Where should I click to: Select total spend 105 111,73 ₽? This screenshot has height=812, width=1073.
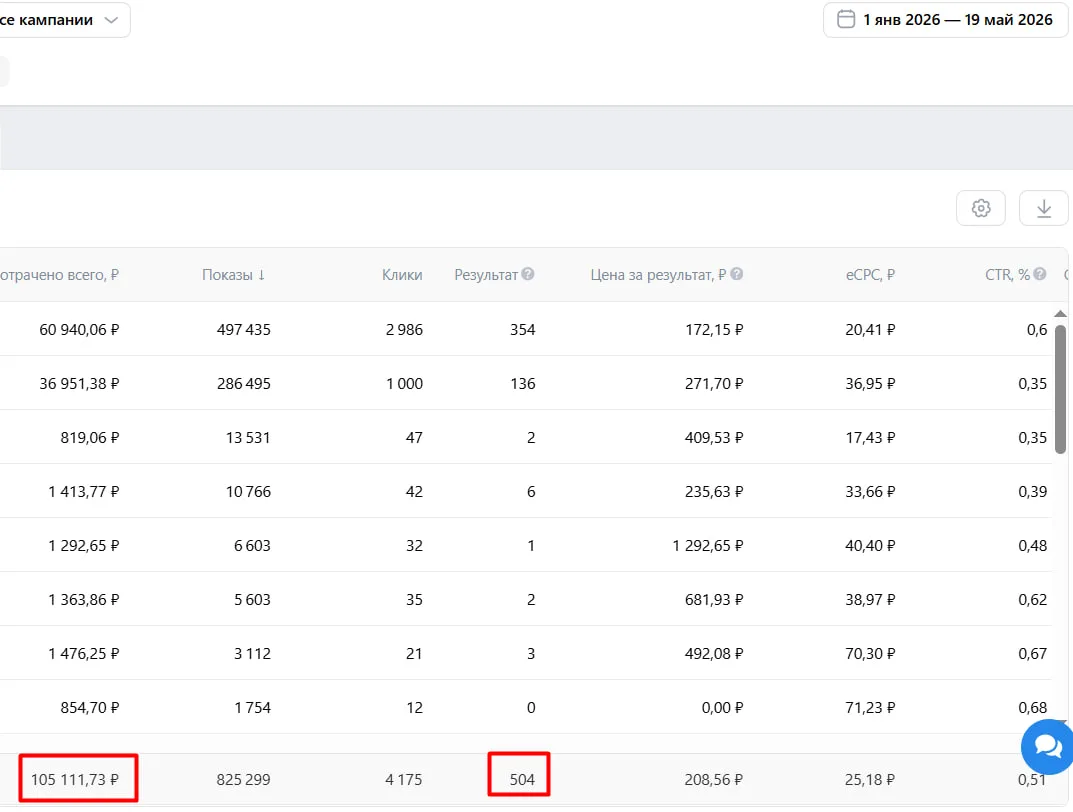point(75,780)
